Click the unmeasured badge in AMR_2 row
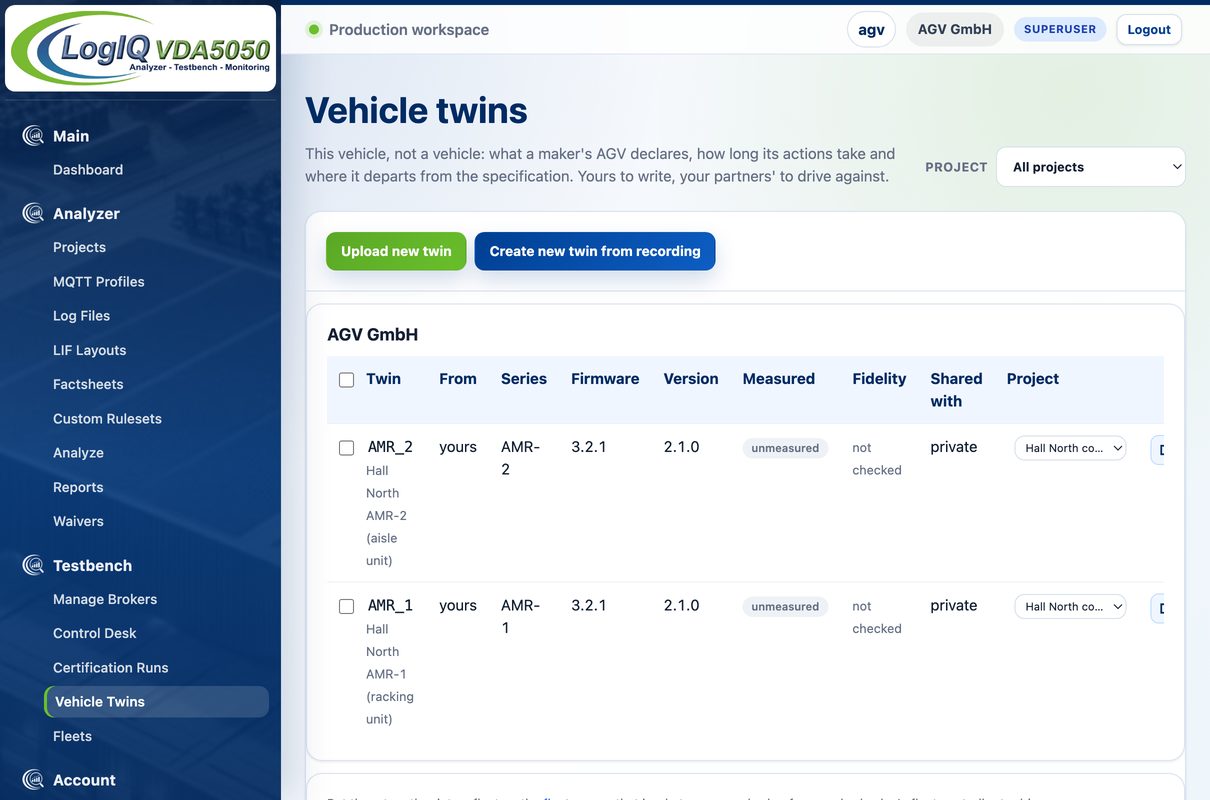1210x800 pixels. coord(785,448)
